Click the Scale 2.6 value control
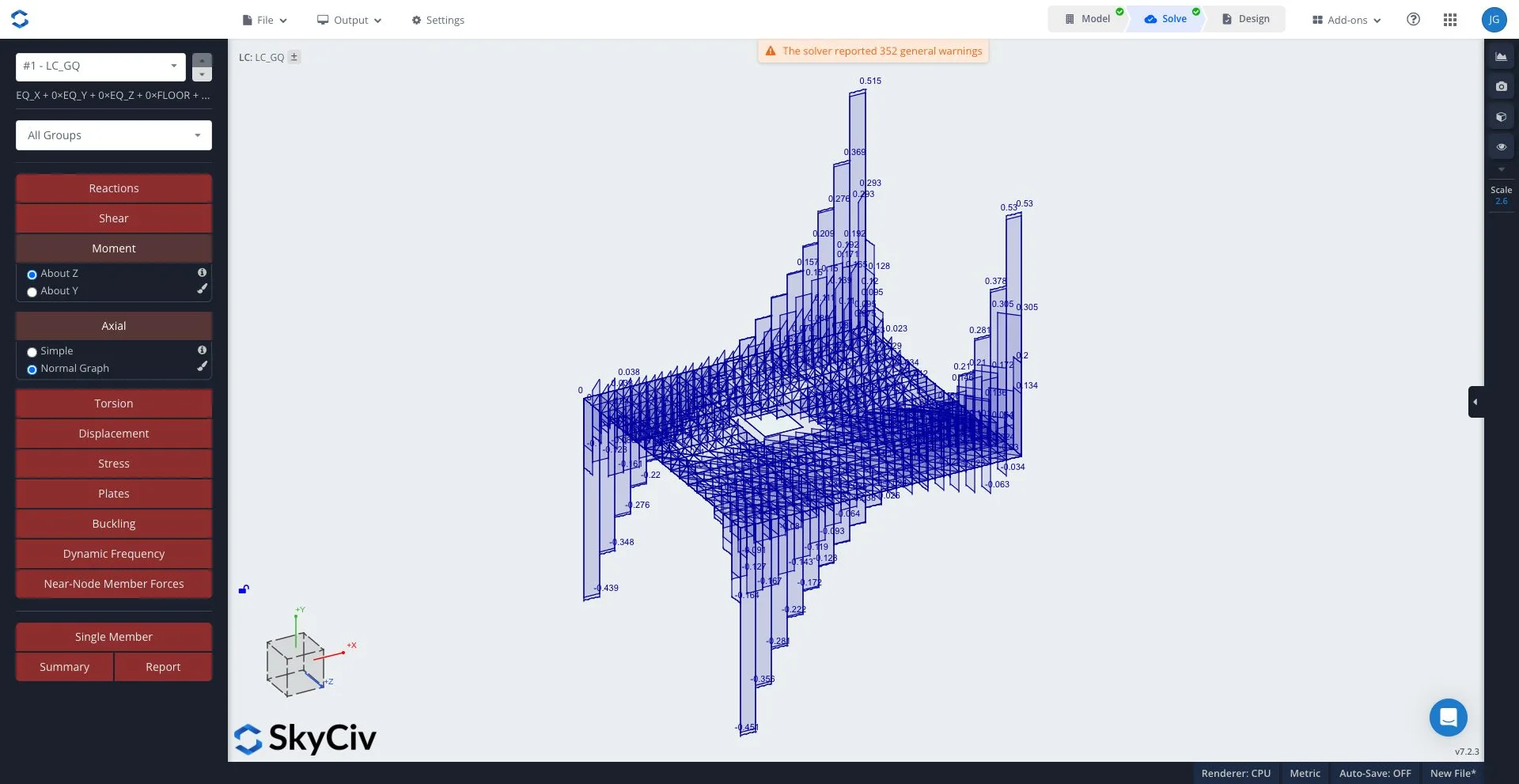Screen dimensions: 1519x784 (1501, 202)
